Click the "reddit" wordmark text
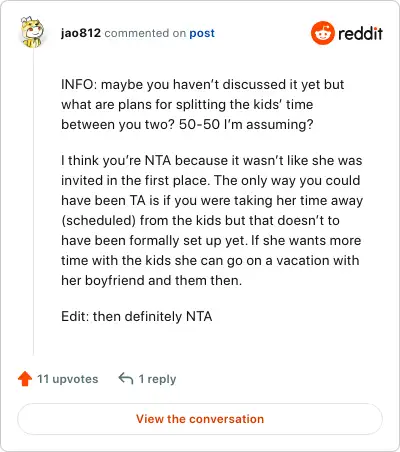This screenshot has width=400, height=452. tap(360, 33)
